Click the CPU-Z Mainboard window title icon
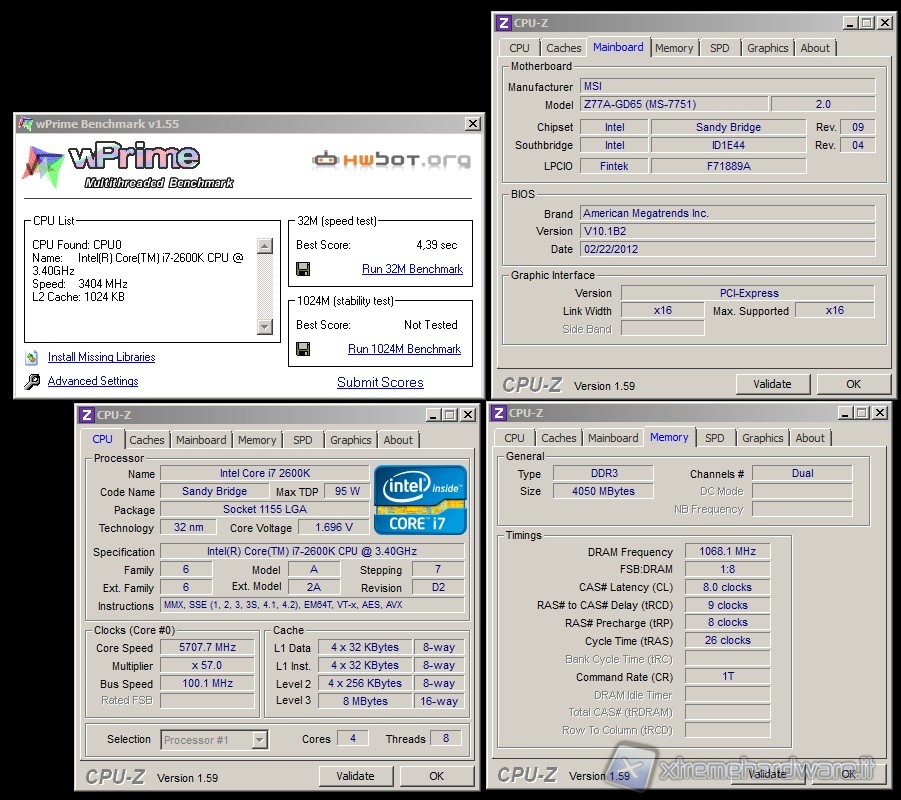This screenshot has height=800, width=901. tap(505, 23)
